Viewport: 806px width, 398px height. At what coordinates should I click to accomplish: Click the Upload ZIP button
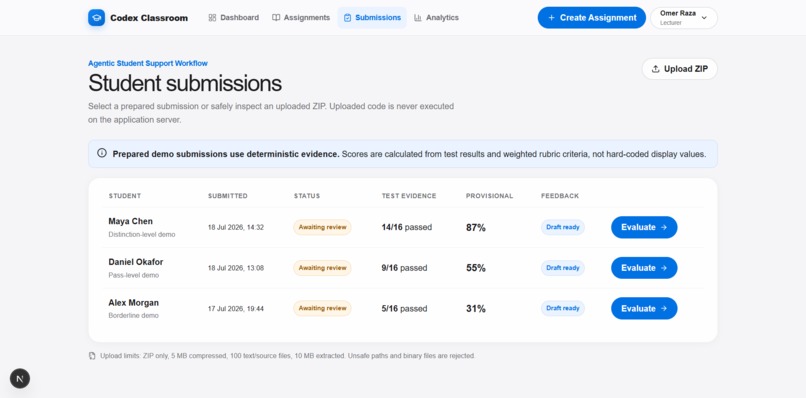coord(680,69)
